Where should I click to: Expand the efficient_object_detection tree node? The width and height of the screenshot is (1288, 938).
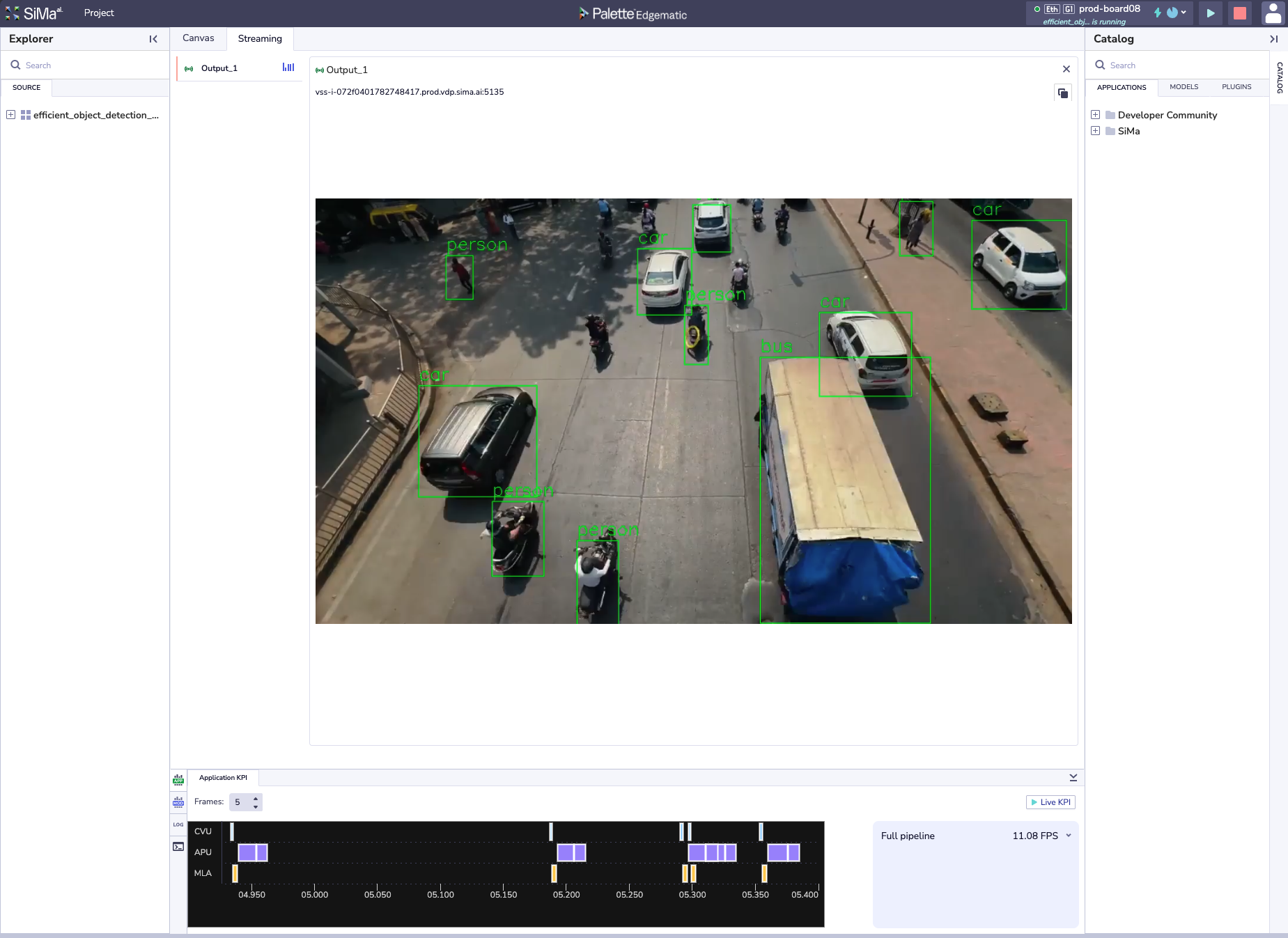[x=11, y=115]
